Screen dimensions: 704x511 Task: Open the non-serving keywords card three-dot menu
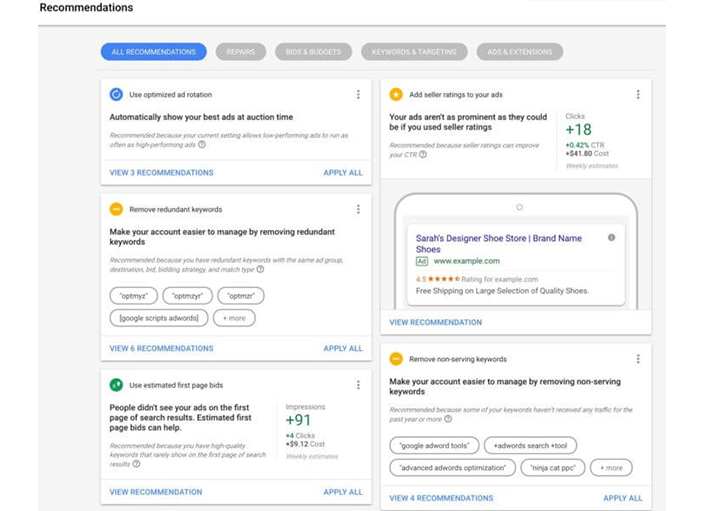(x=638, y=359)
